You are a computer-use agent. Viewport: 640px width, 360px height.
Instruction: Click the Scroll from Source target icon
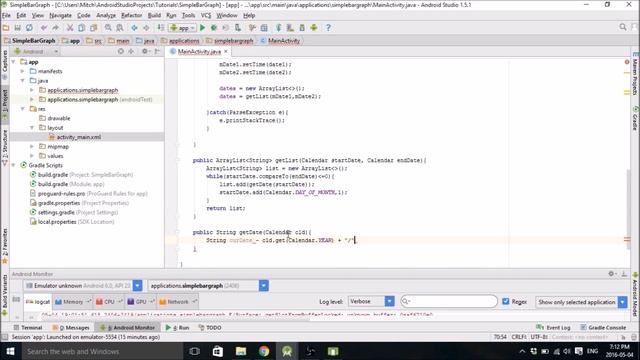tap(121, 51)
